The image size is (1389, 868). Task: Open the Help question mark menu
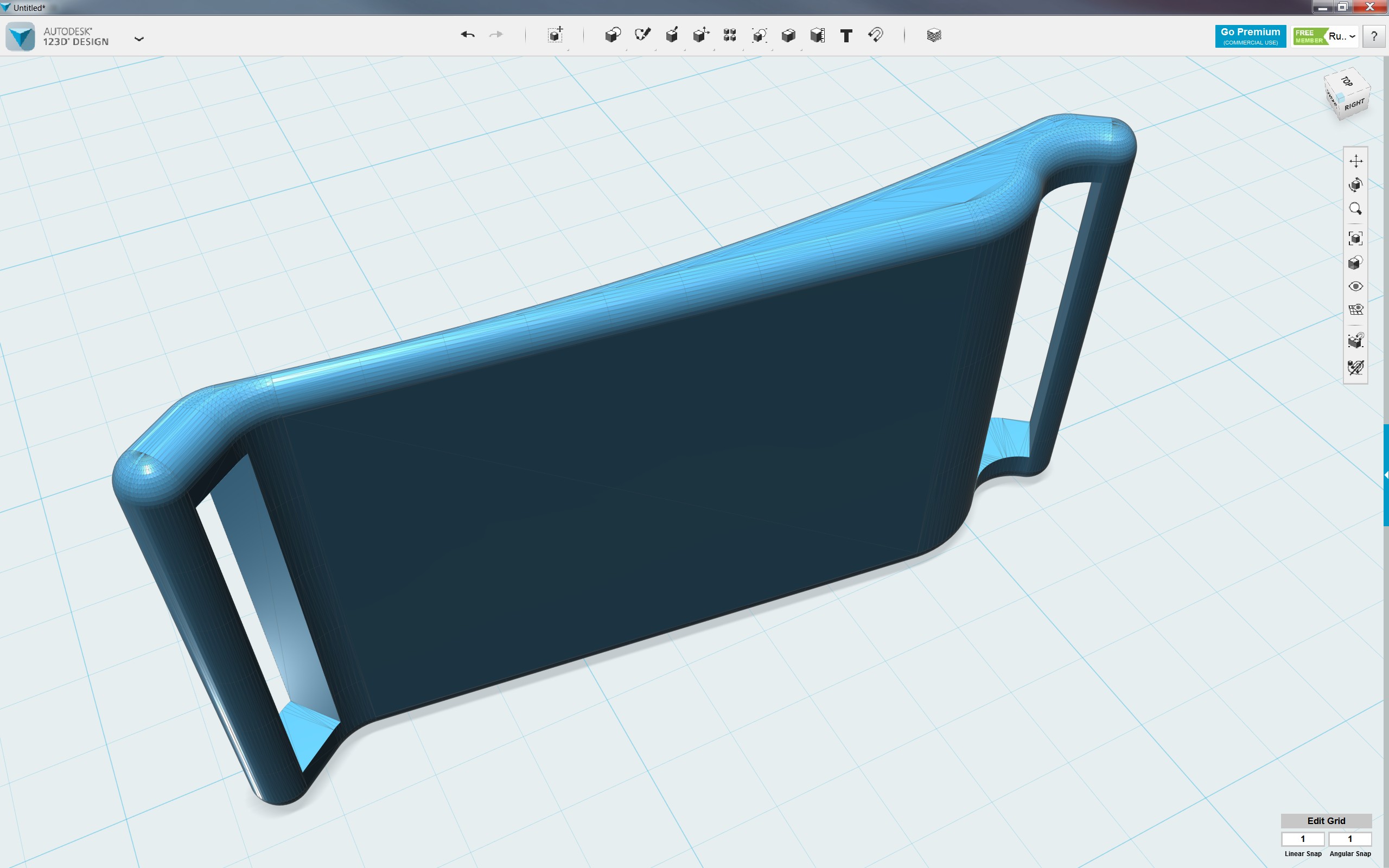(1374, 36)
